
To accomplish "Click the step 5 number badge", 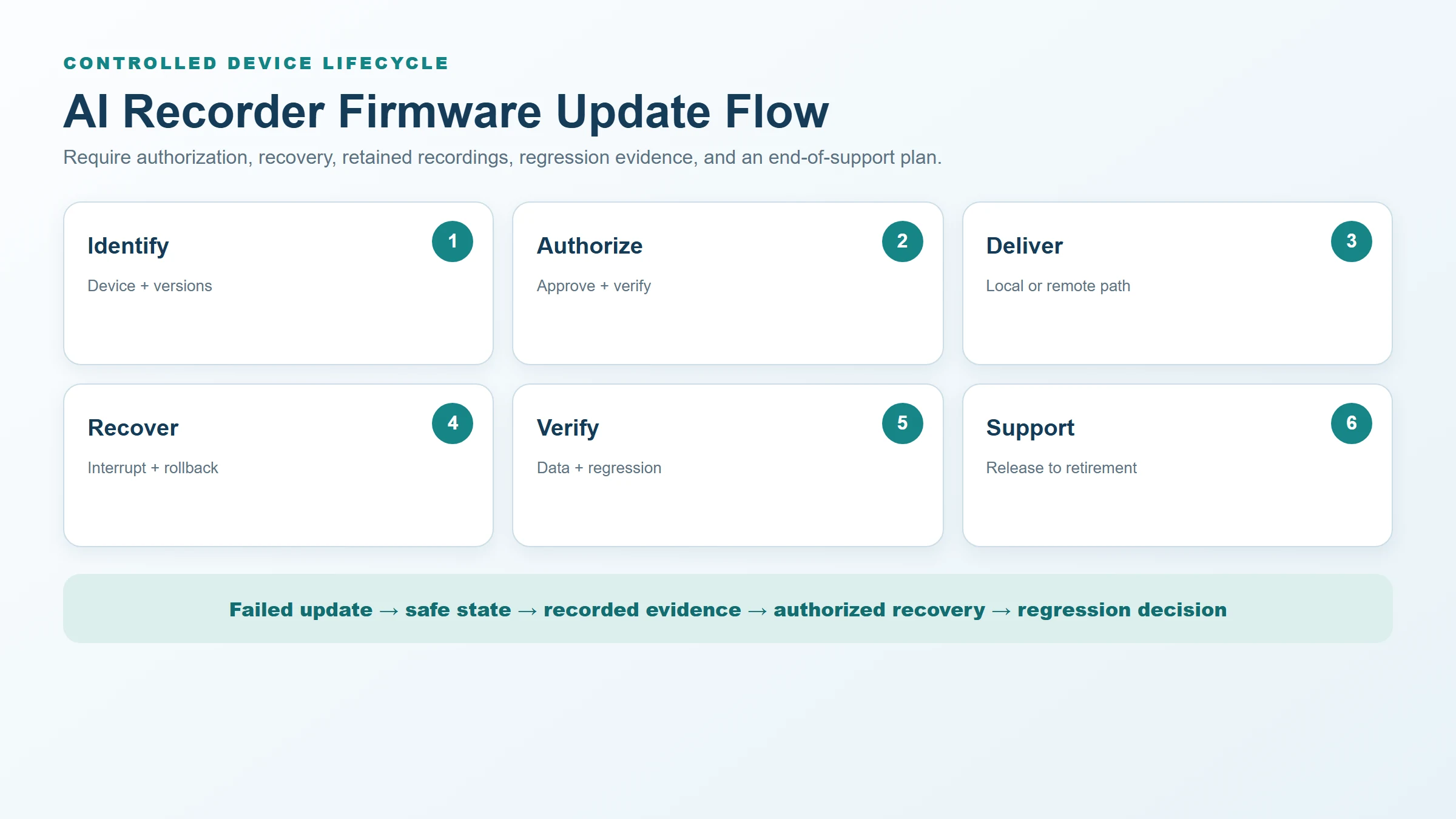I will pos(903,423).
